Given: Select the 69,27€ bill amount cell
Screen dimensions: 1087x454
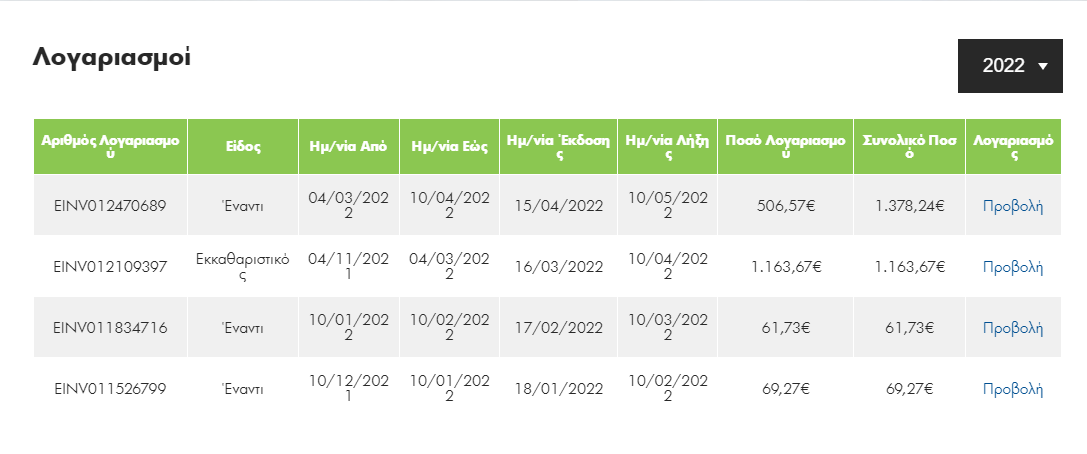Looking at the screenshot, I should 785,389.
